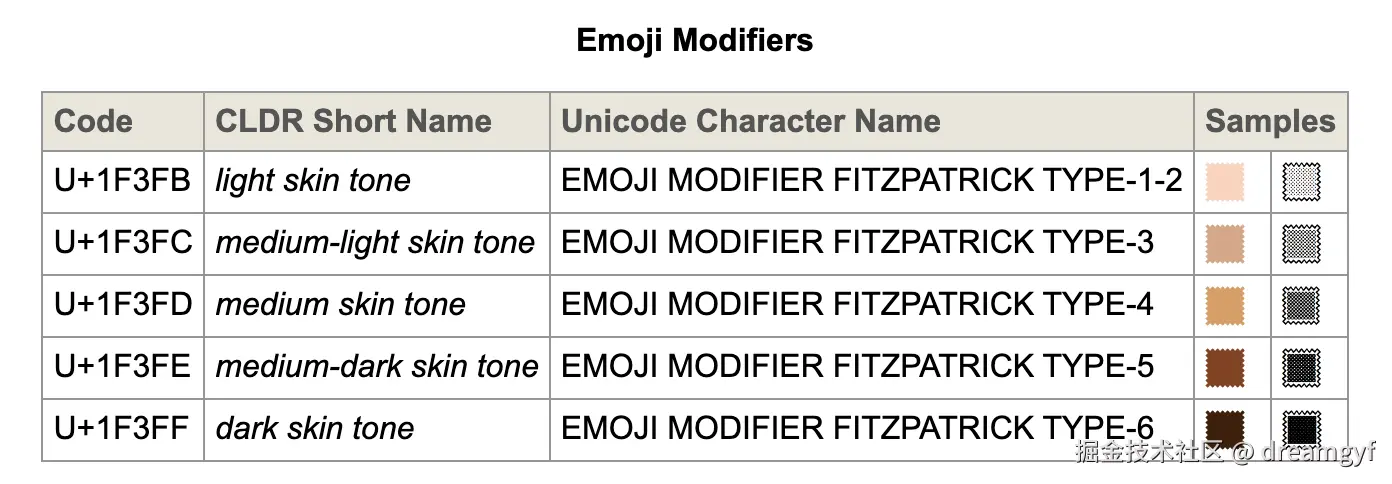
Task: Select the dark skin tone color swatch
Action: [1225, 428]
